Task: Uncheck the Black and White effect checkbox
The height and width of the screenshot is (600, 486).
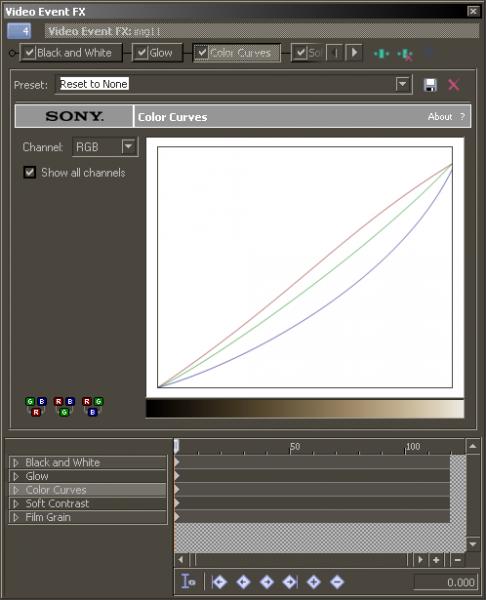Action: tap(29, 52)
